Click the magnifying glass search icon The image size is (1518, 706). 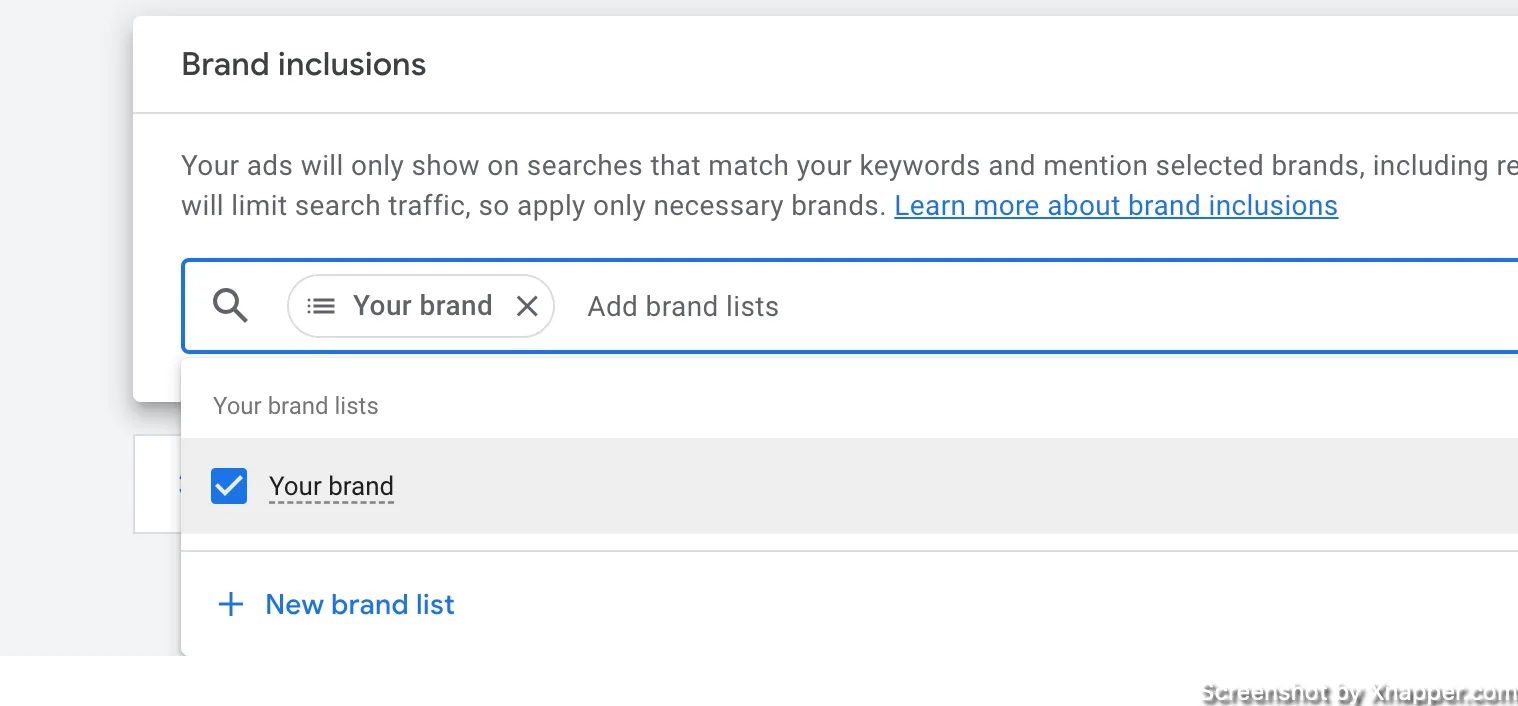tap(230, 306)
